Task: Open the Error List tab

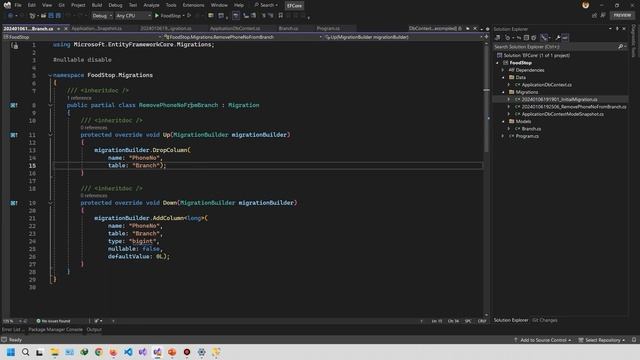Action: pyautogui.click(x=12, y=330)
